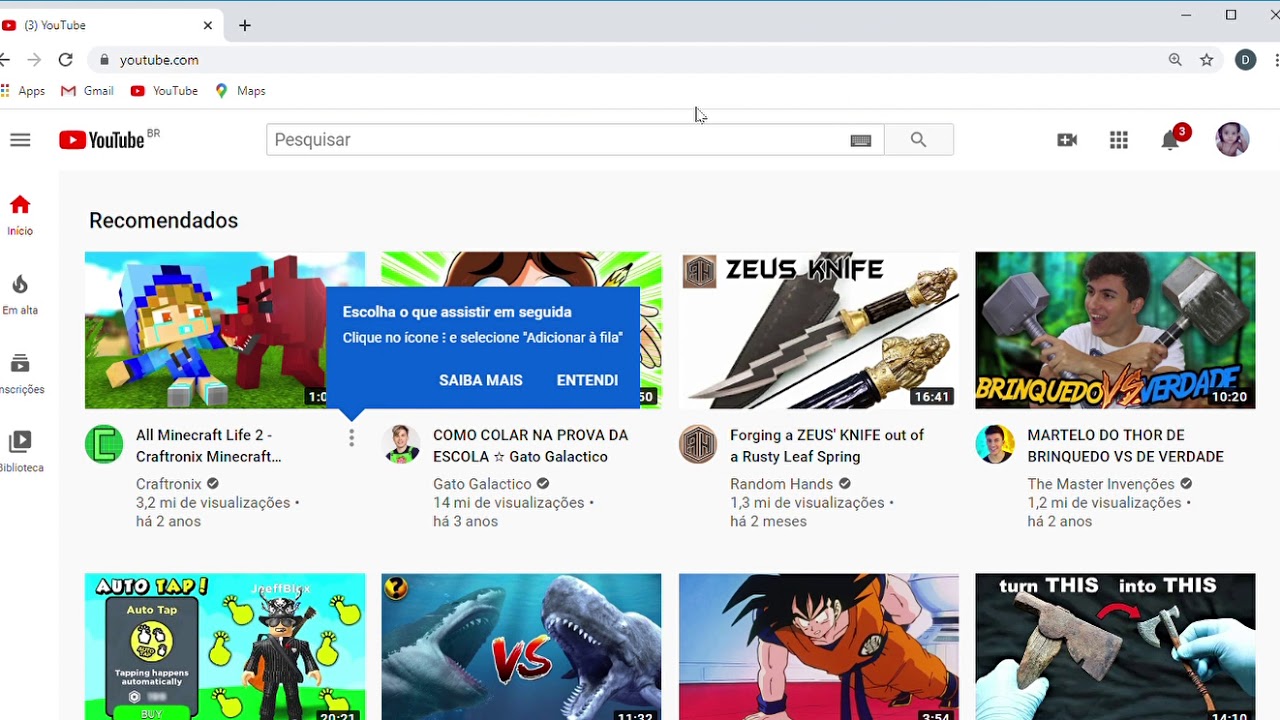Open the Apps bookmark shortcut
Viewport: 1280px width, 720px height.
click(23, 91)
